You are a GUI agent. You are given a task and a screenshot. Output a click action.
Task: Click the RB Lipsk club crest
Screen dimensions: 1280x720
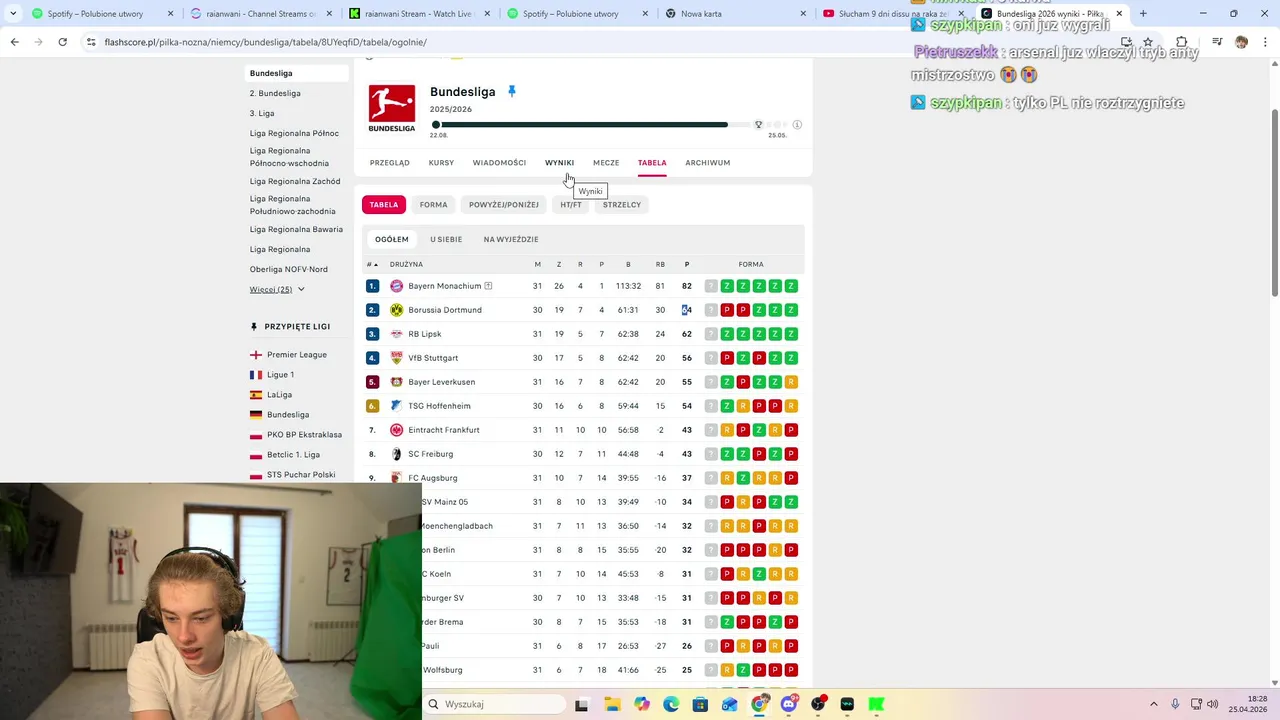tap(397, 334)
